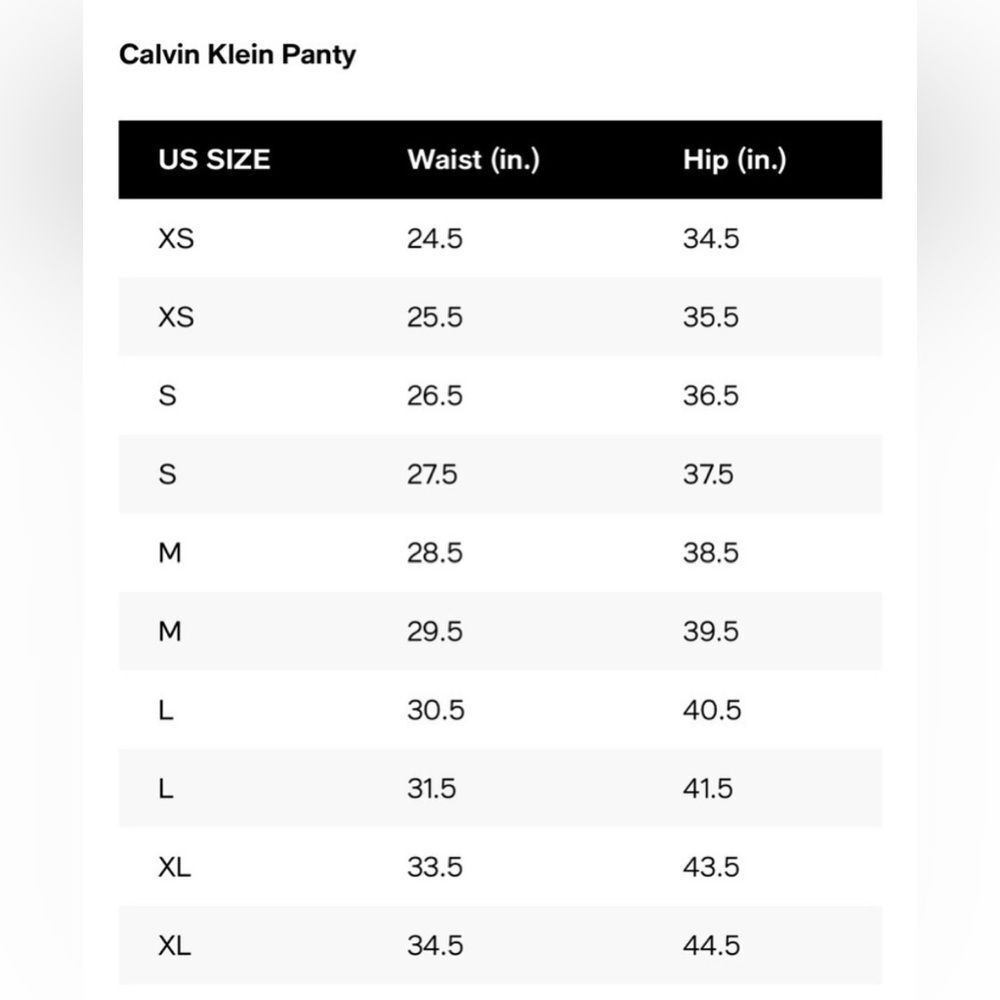Click the M size with 28.5 waist

click(170, 553)
